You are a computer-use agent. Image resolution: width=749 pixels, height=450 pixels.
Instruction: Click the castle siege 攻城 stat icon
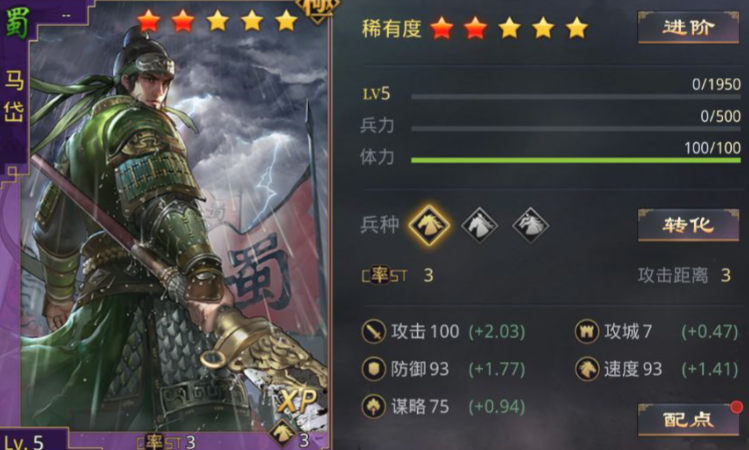[x=587, y=331]
